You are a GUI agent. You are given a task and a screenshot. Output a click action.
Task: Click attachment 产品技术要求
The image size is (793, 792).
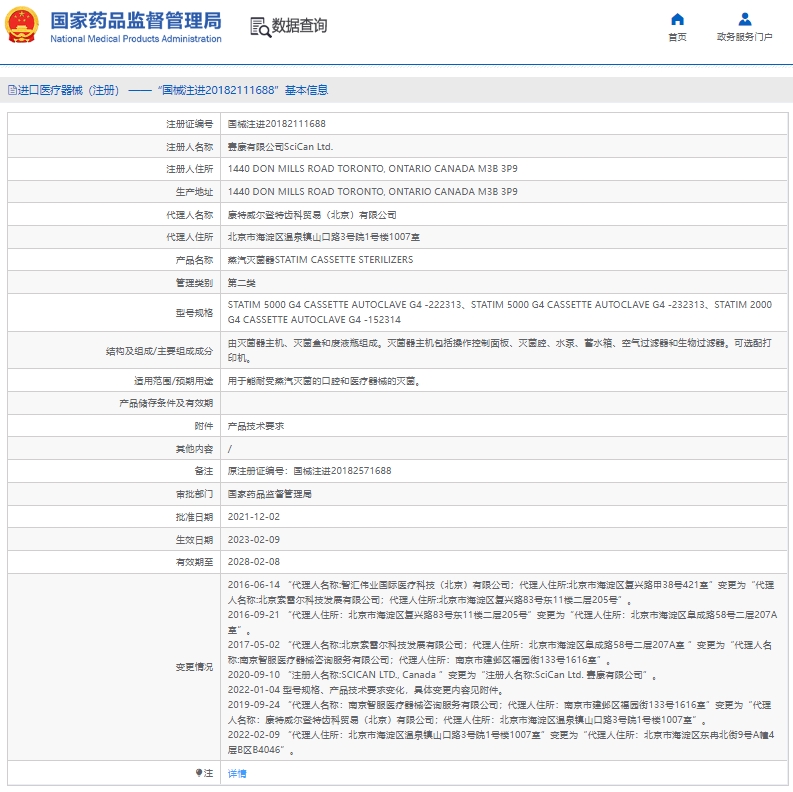pyautogui.click(x=255, y=426)
